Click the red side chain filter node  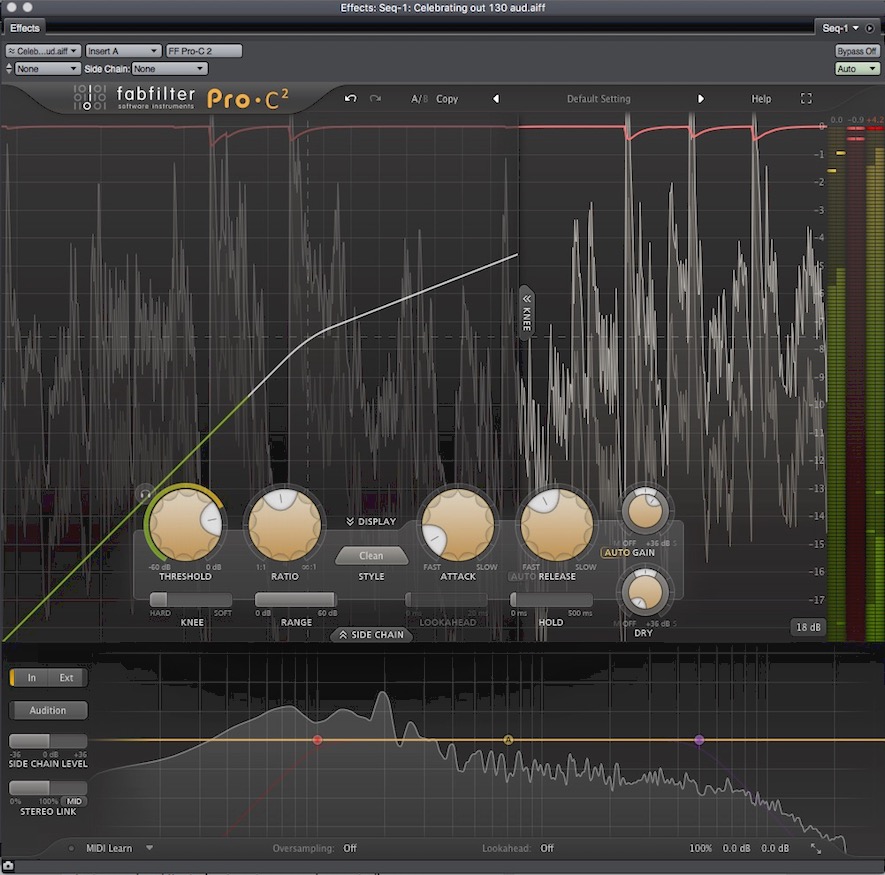317,740
